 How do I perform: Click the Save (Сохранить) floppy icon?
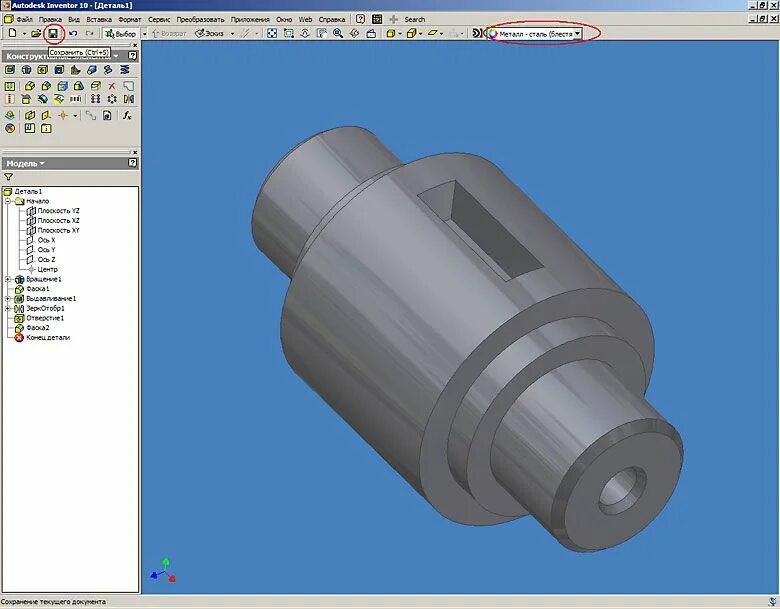[53, 33]
